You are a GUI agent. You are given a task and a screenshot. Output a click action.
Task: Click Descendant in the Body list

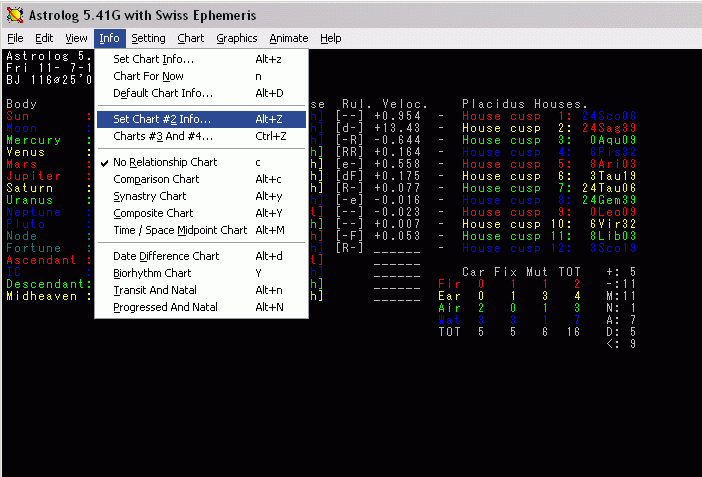tap(45, 284)
